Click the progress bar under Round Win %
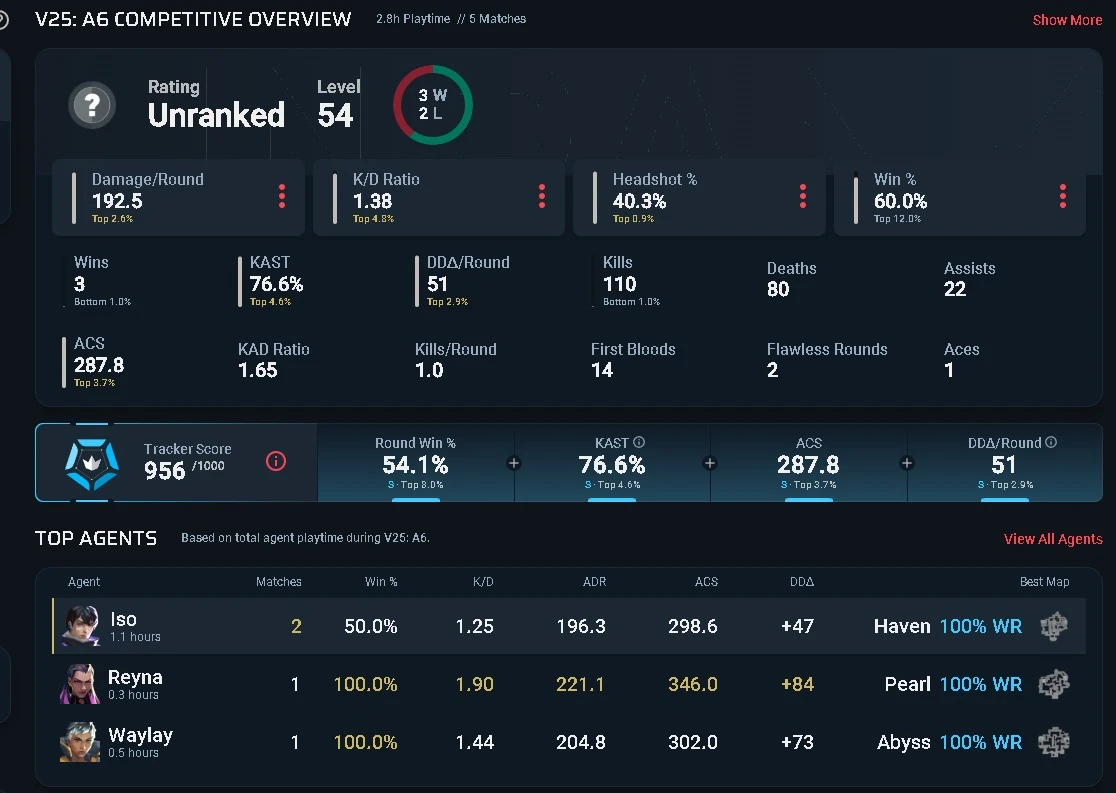 pos(416,498)
